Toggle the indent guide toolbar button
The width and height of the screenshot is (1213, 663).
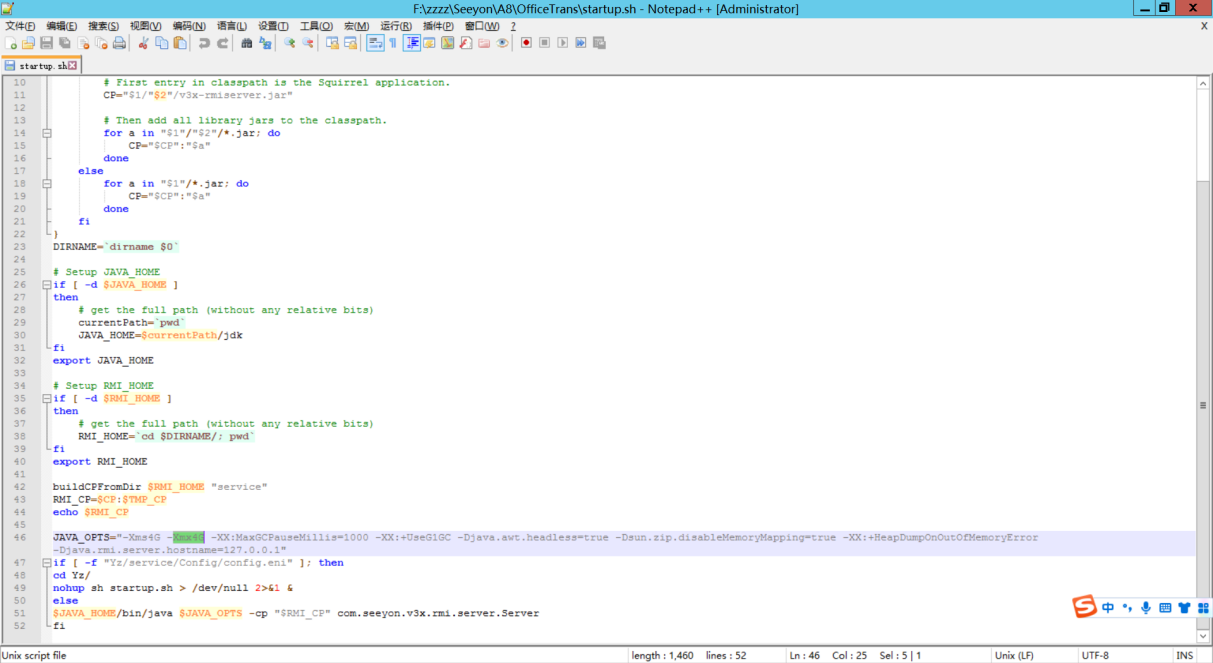(x=411, y=43)
